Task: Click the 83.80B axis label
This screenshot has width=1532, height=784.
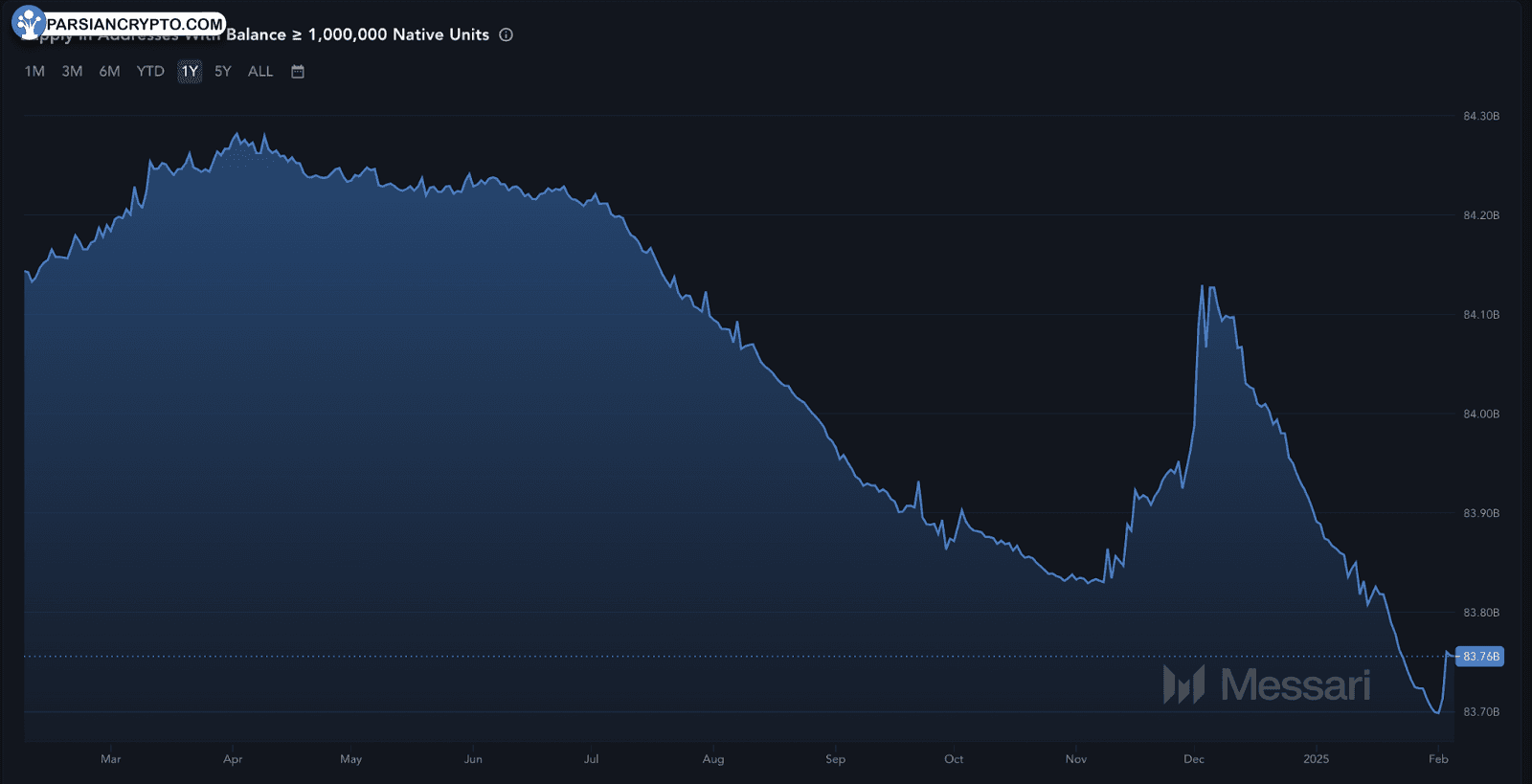Action: [1481, 613]
